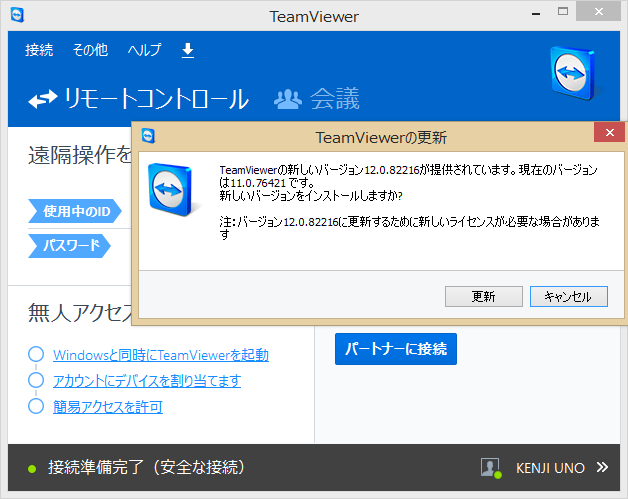Click the 更新 button
Image resolution: width=628 pixels, height=499 pixels.
[483, 296]
